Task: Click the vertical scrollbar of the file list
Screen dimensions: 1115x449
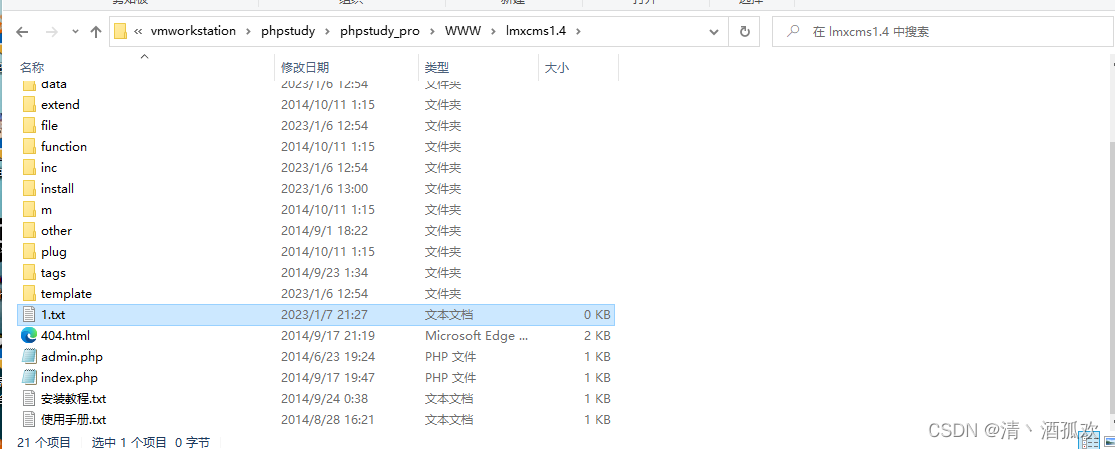Action: pyautogui.click(x=1106, y=250)
